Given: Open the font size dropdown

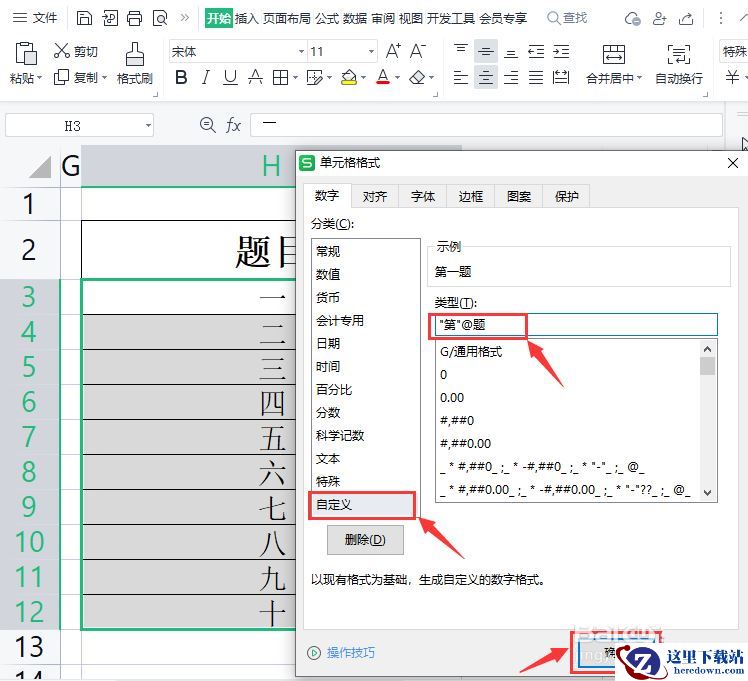Looking at the screenshot, I should pyautogui.click(x=371, y=52).
